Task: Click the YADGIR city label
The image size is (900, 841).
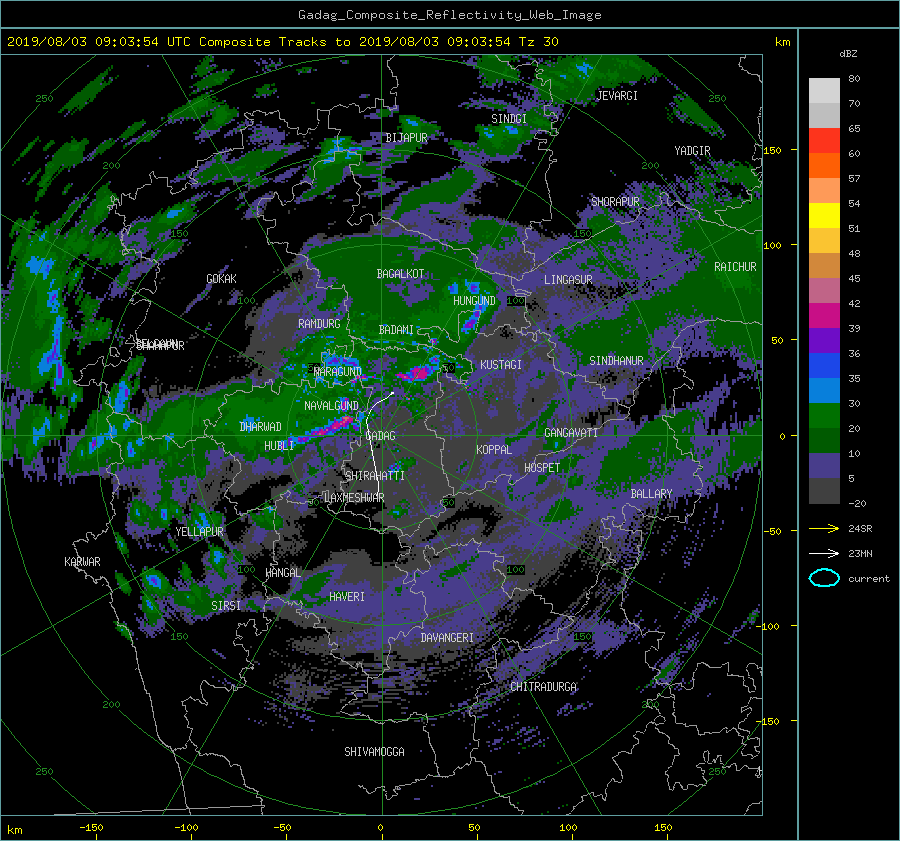Action: 692,151
